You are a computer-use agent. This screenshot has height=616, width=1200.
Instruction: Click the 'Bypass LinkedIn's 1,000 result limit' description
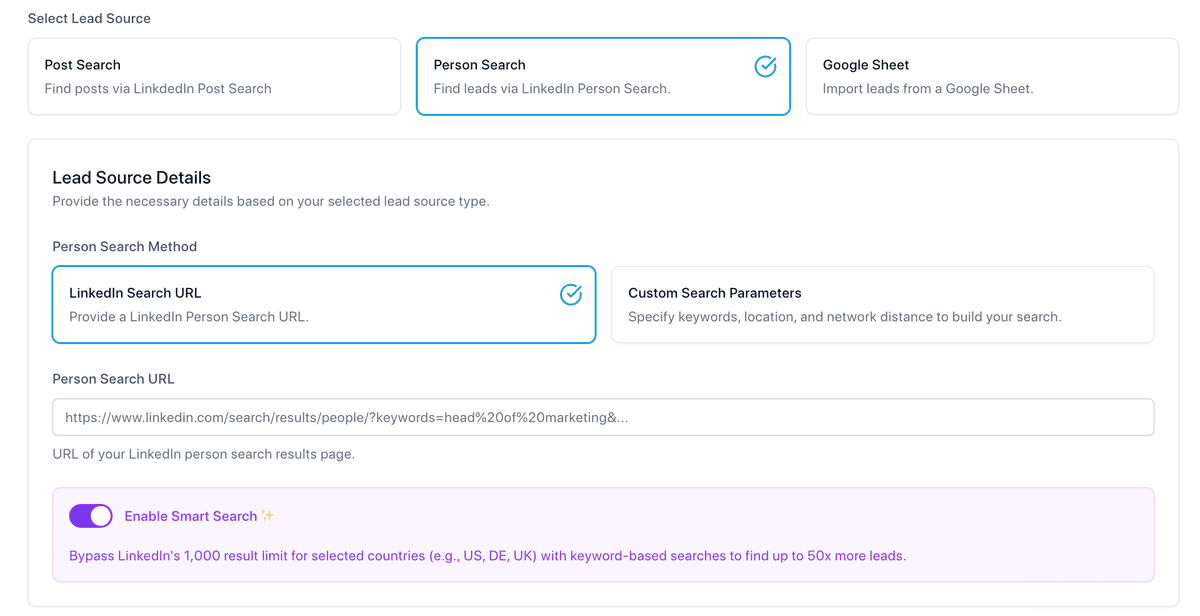[x=487, y=556]
